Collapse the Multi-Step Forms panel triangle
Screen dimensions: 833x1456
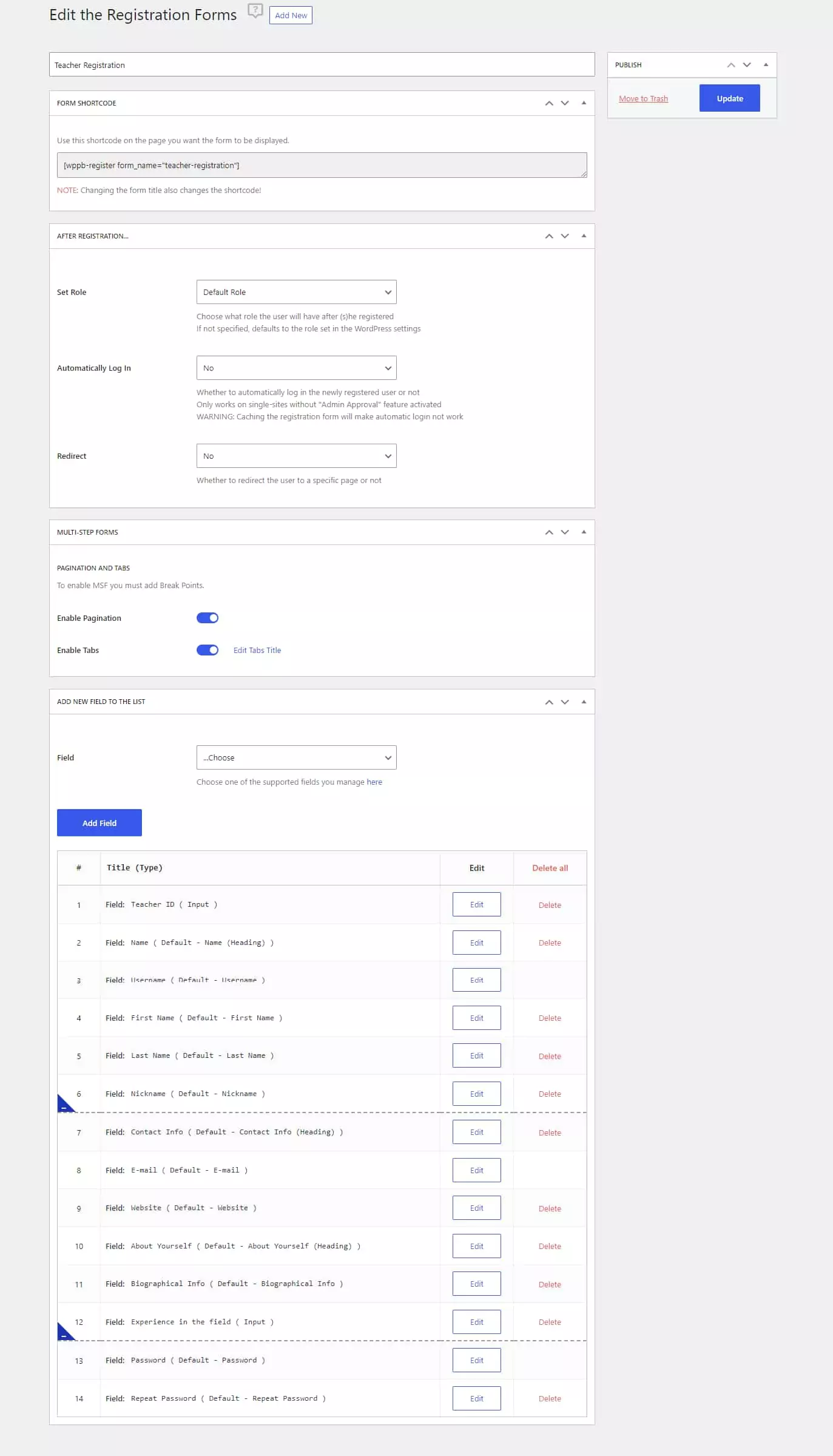584,532
